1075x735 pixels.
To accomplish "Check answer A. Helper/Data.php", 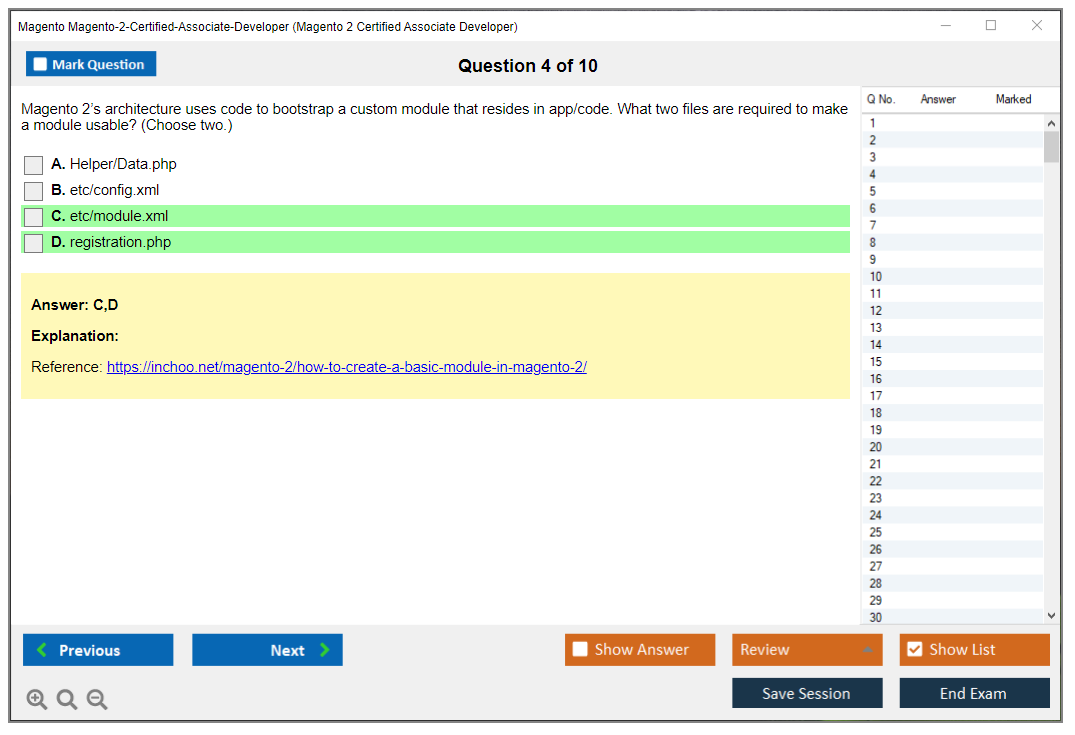I will pos(34,165).
